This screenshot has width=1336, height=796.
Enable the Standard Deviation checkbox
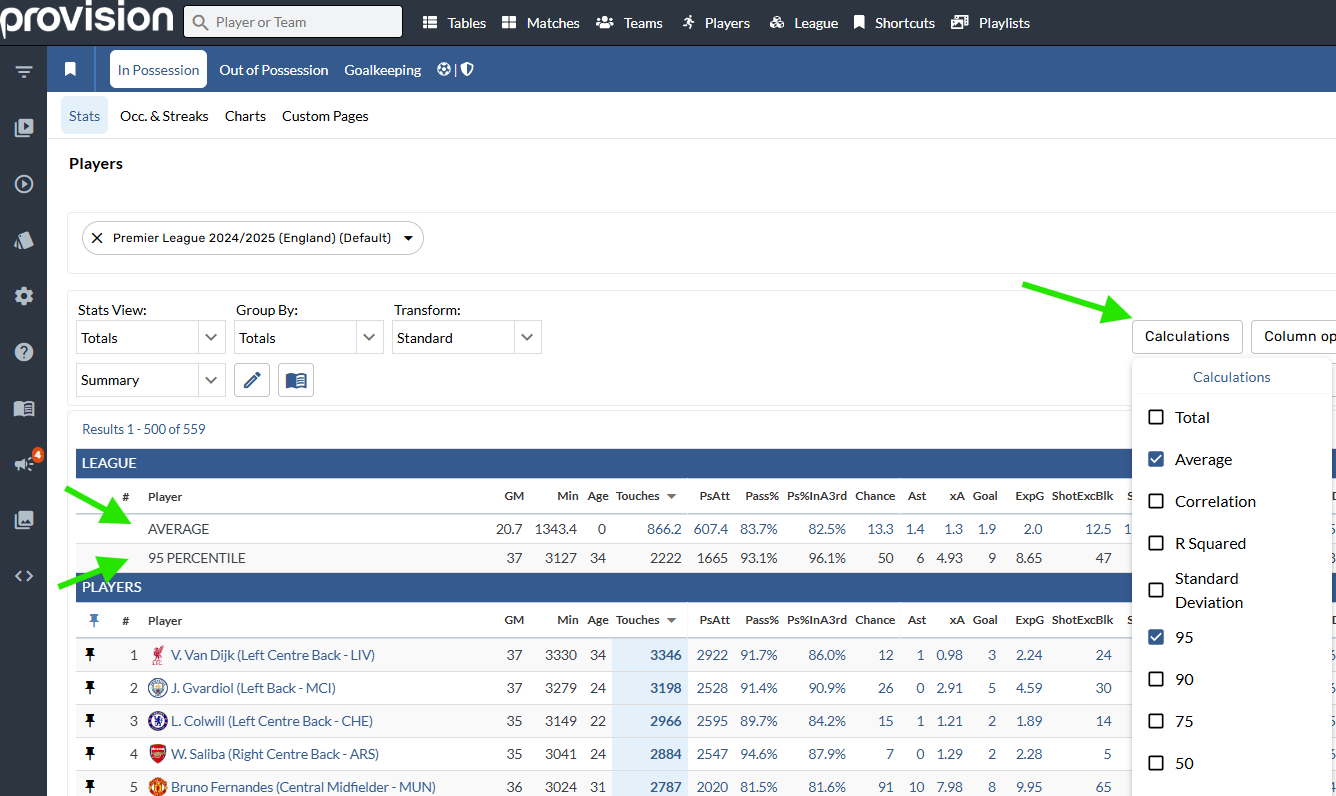click(1156, 590)
